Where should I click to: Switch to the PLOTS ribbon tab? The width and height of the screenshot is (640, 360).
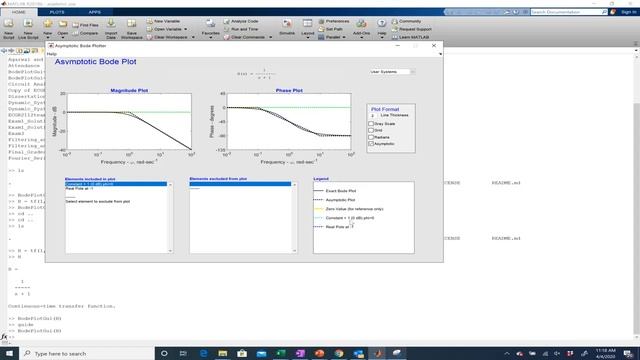pyautogui.click(x=57, y=12)
